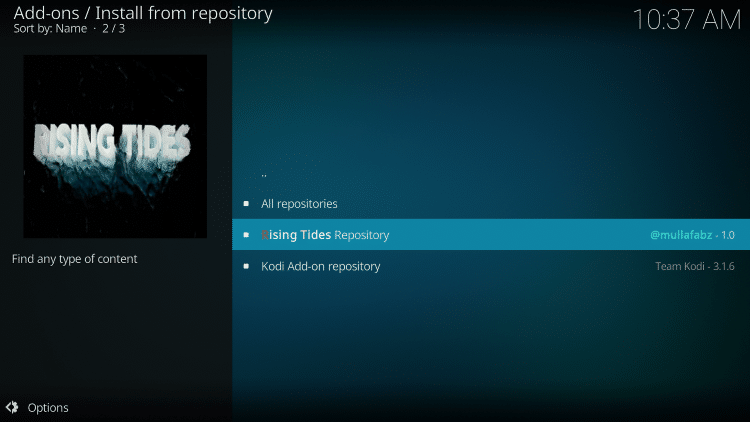This screenshot has height=422, width=750.
Task: Click the Rising Tides artwork thumbnail
Action: click(115, 146)
